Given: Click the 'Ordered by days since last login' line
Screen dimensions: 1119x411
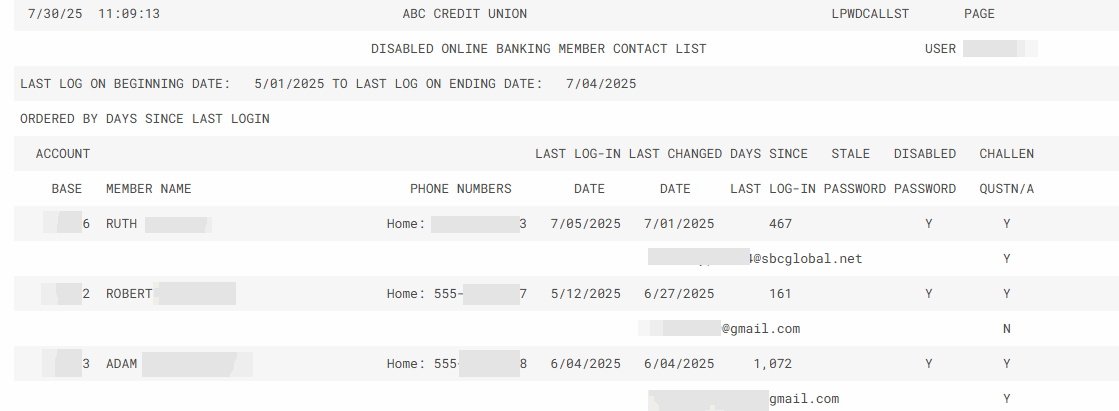Looking at the screenshot, I should click(144, 119).
